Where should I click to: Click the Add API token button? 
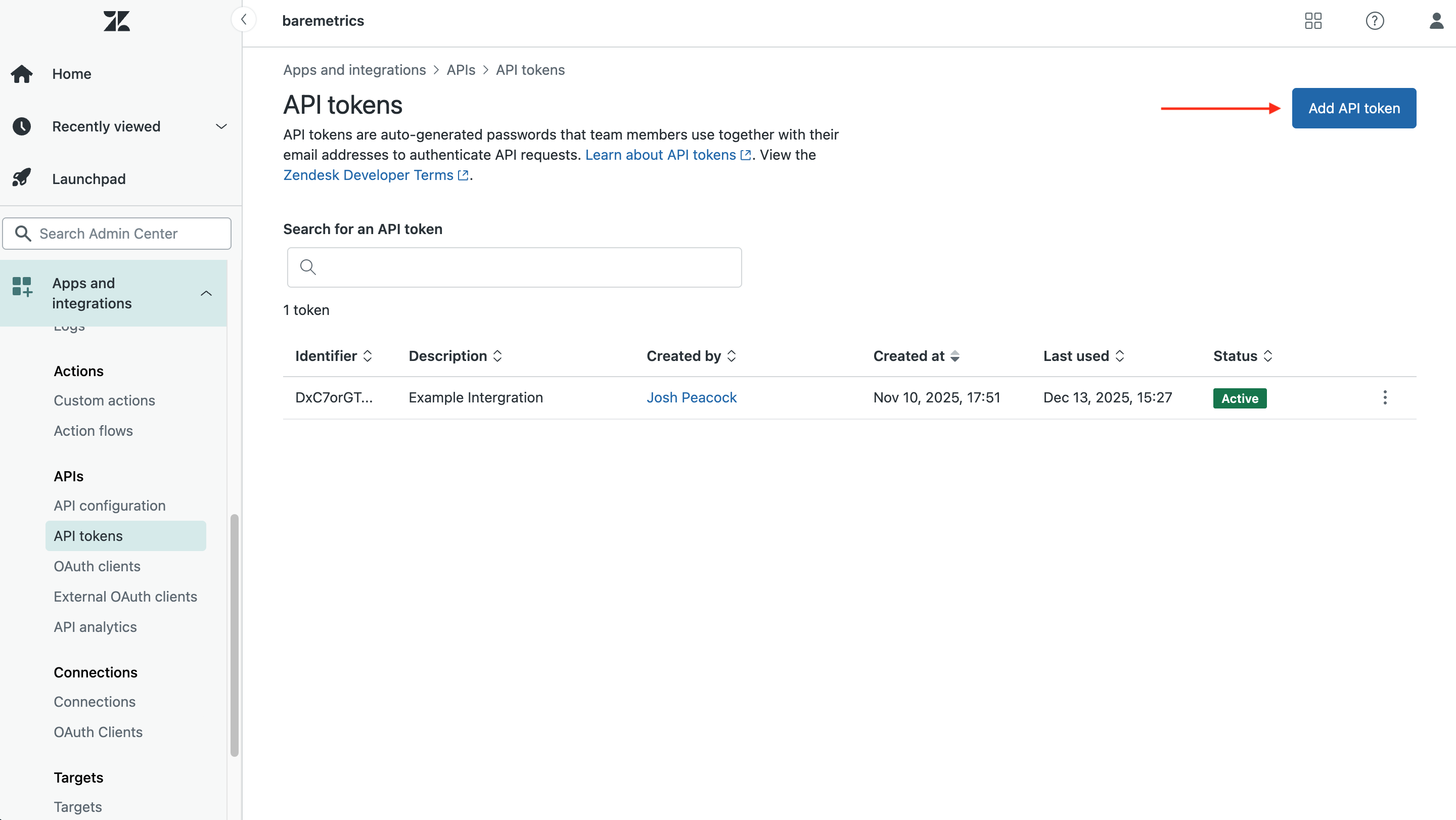pos(1353,108)
